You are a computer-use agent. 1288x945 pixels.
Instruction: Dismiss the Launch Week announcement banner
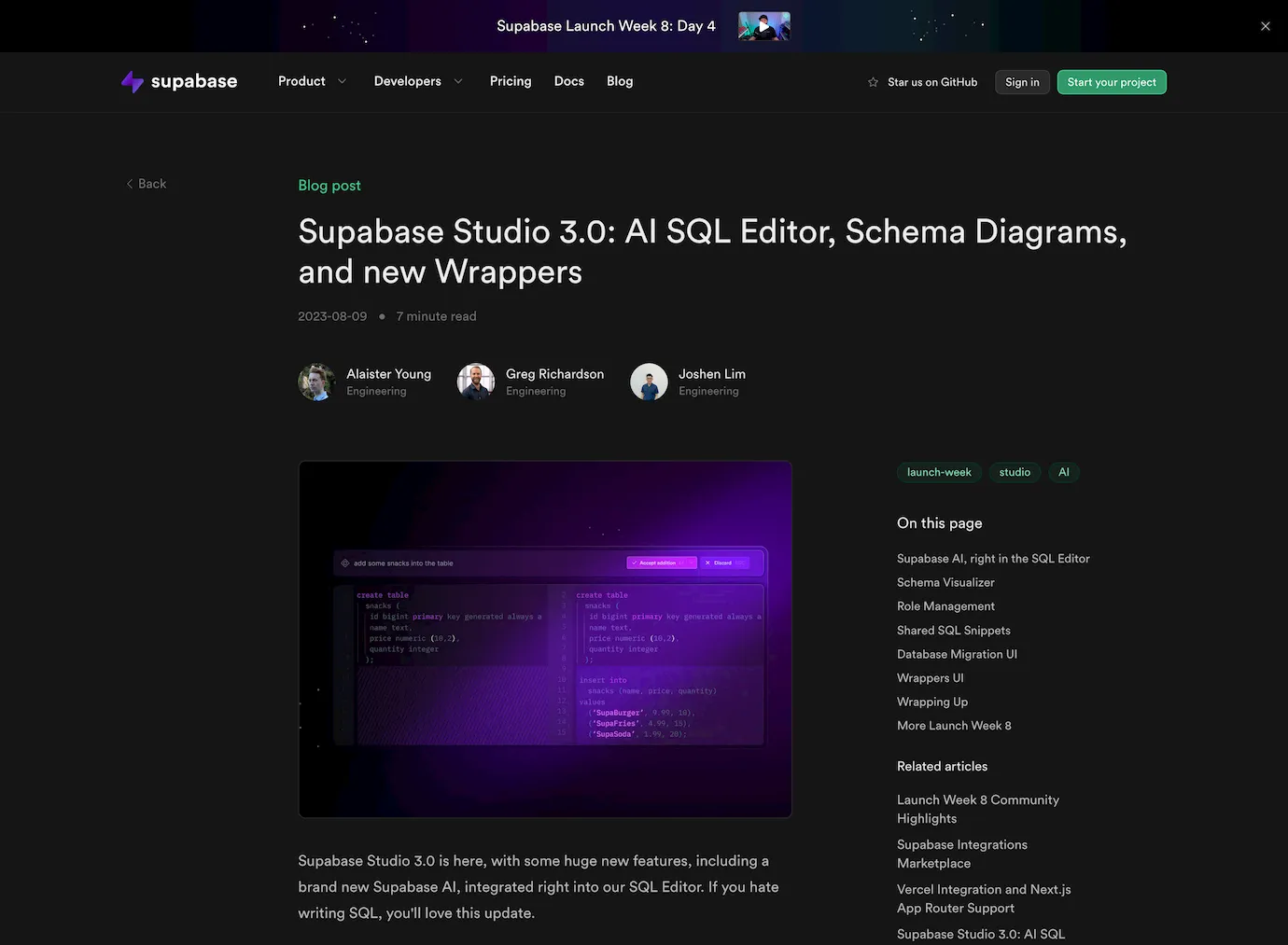[x=1265, y=26]
